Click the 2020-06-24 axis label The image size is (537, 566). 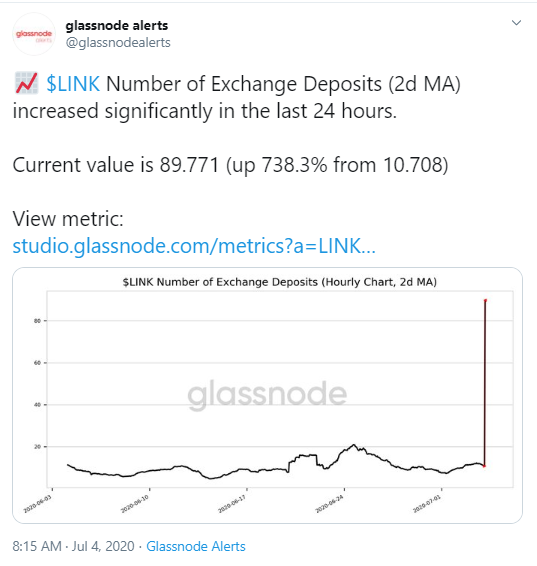pos(329,504)
